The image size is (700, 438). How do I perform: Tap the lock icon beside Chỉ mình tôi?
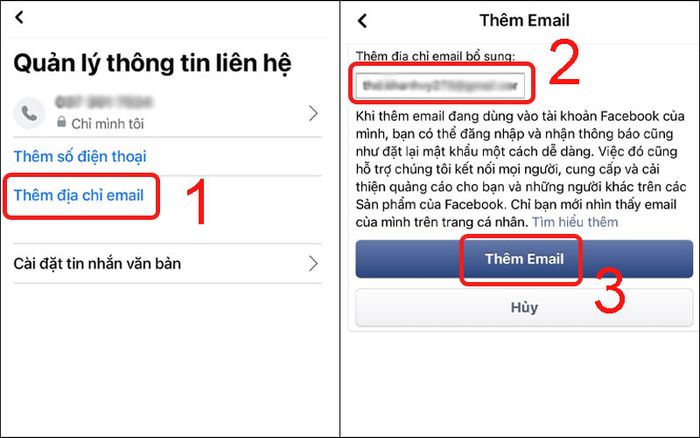pos(62,121)
